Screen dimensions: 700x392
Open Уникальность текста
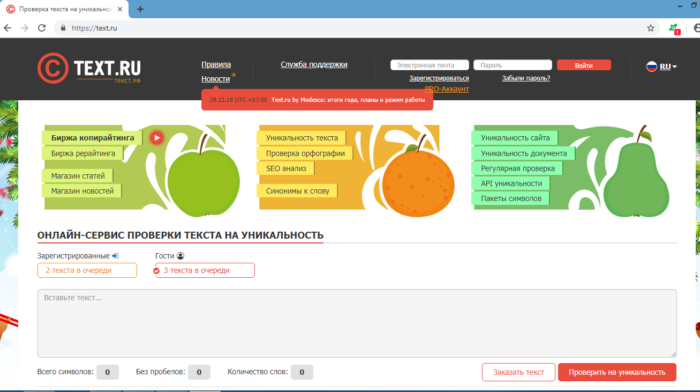302,138
